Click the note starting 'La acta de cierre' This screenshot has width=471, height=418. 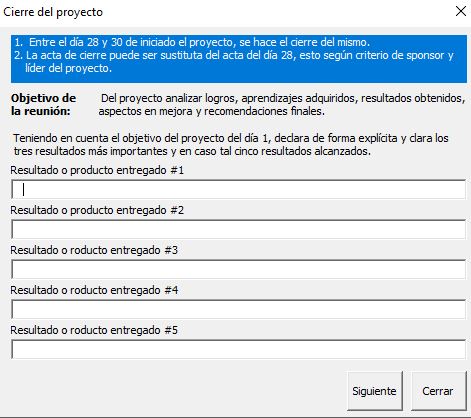[x=234, y=61]
